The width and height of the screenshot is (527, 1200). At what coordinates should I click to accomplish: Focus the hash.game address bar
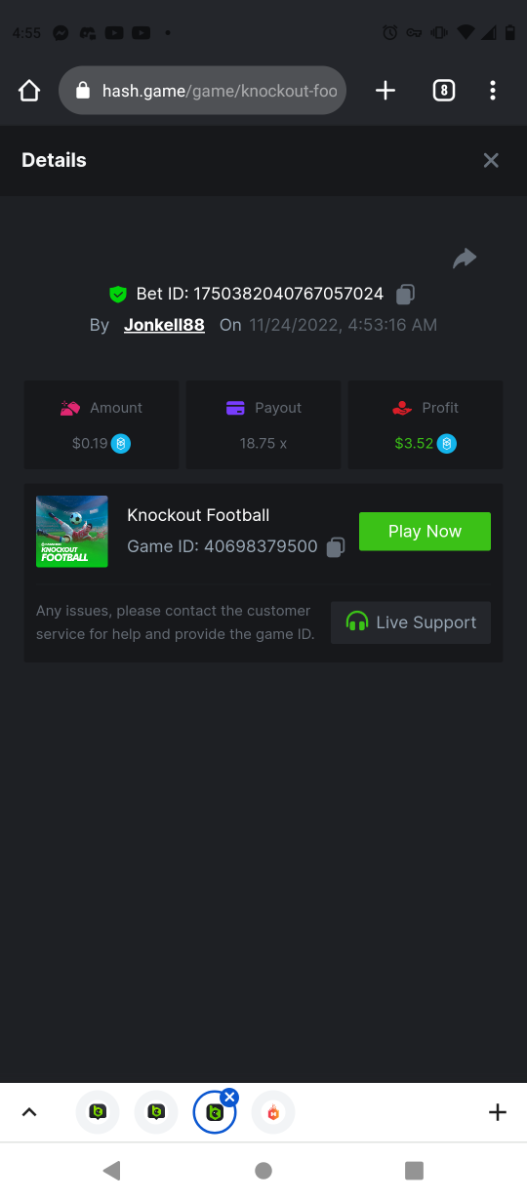(203, 91)
